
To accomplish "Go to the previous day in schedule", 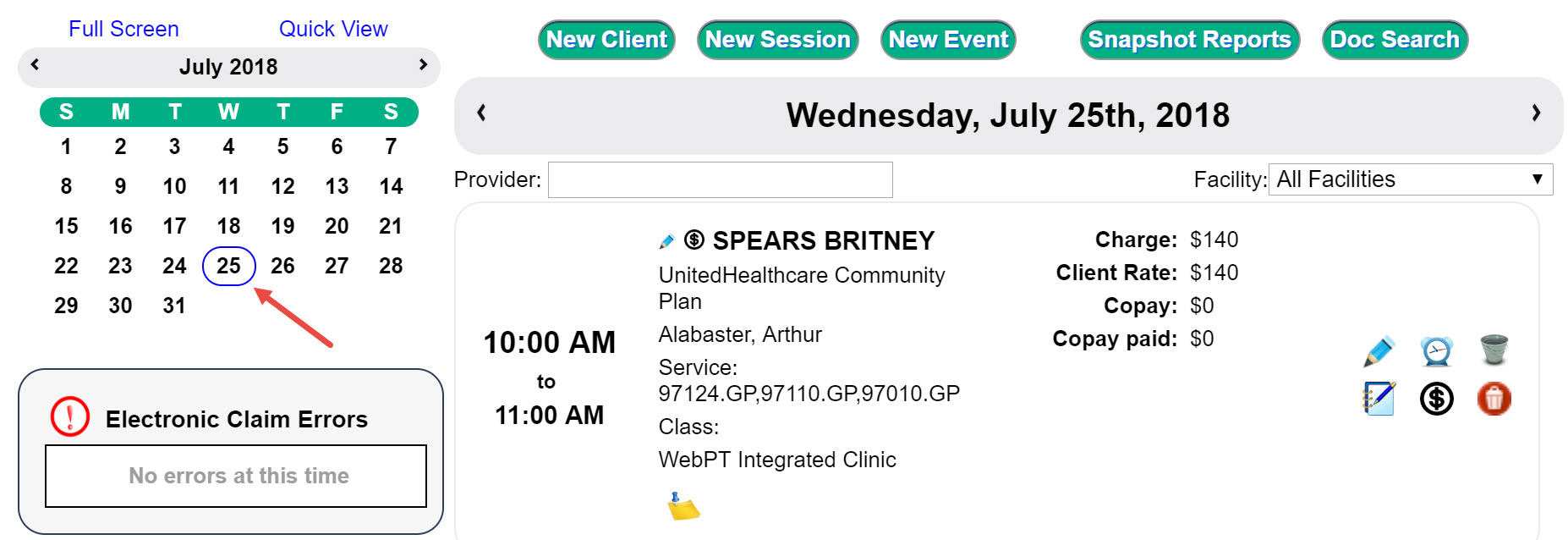I will click(481, 113).
